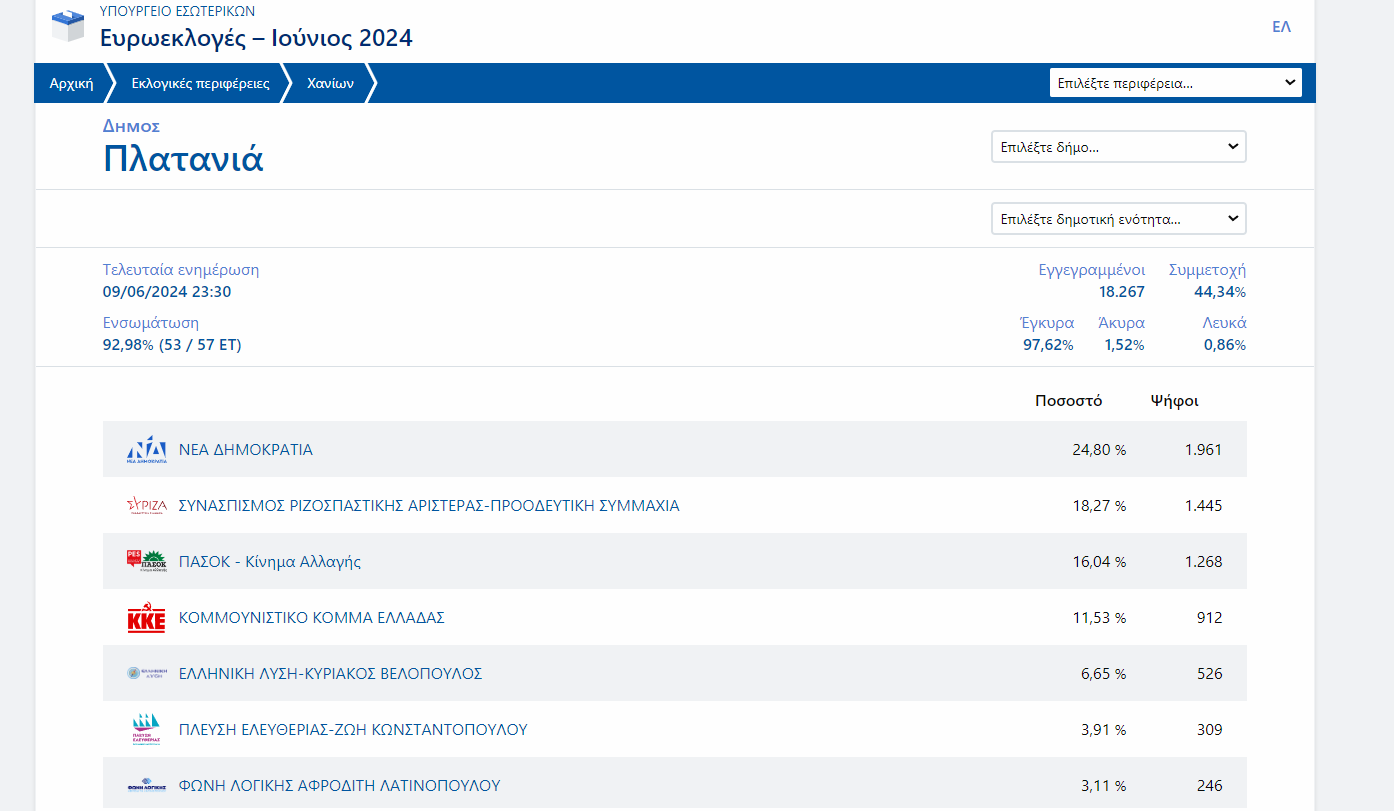Viewport: 1394px width, 811px height.
Task: Click the ΠΑΣΟΚ - Κίνημα Αλλαγής link
Action: point(269,562)
